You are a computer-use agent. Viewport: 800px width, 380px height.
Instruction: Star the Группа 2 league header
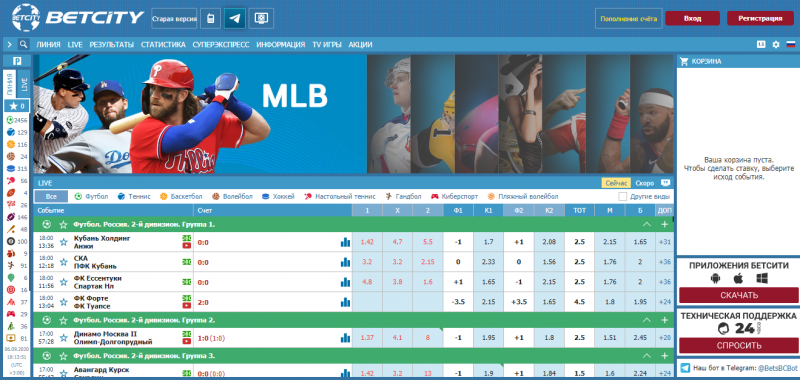point(63,320)
